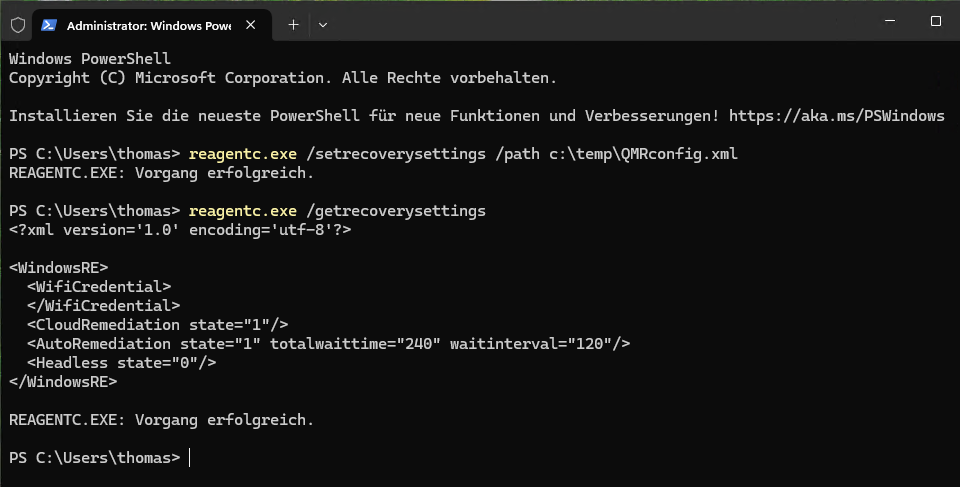Viewport: 960px width, 487px height.
Task: Click the administrator shield icon
Action: (x=17, y=25)
